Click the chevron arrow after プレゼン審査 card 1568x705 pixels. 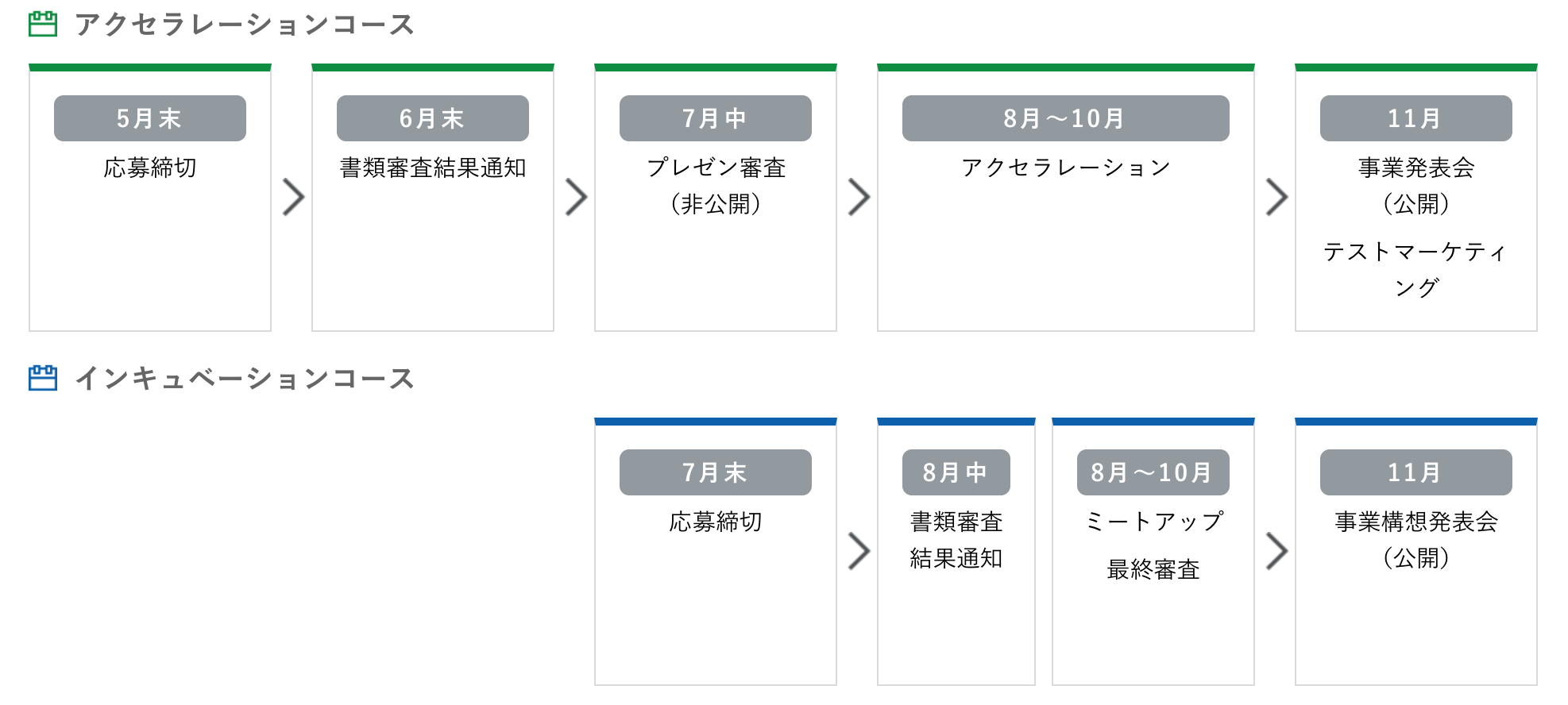[x=859, y=197]
